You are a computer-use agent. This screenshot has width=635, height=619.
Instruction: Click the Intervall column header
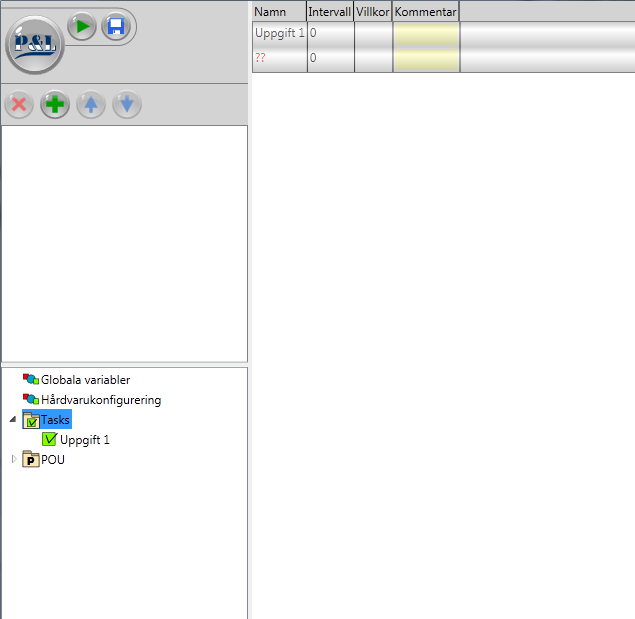(330, 11)
